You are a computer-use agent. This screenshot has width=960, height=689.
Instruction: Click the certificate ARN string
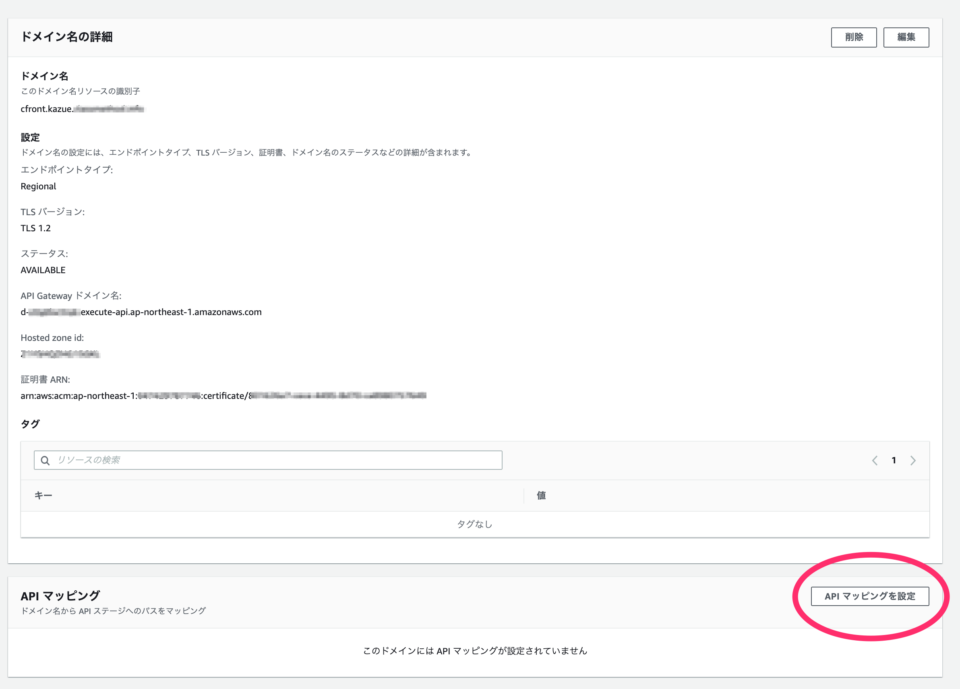[x=223, y=396]
